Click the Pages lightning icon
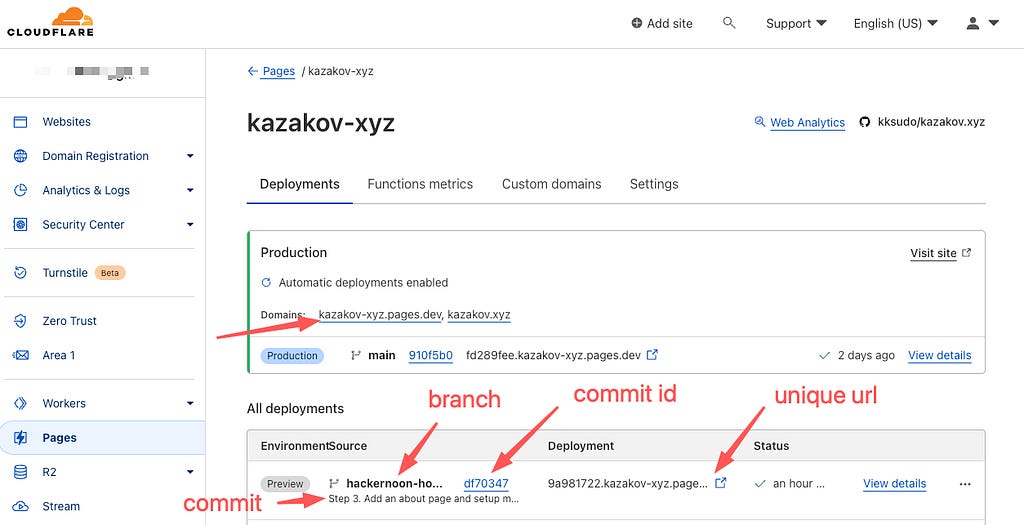Screen dimensions: 1024x525 (x=21, y=438)
